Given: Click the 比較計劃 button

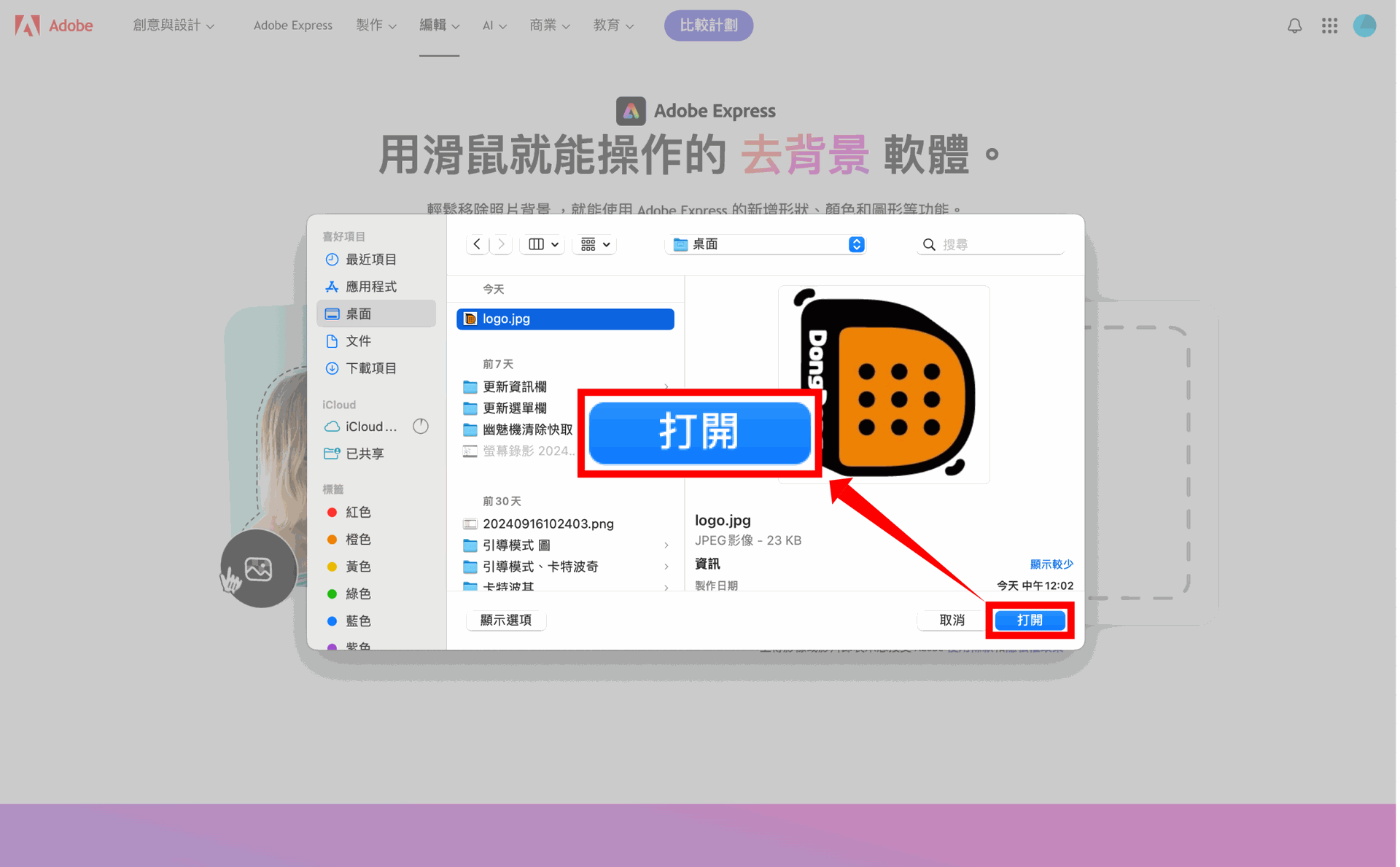Looking at the screenshot, I should (x=709, y=26).
